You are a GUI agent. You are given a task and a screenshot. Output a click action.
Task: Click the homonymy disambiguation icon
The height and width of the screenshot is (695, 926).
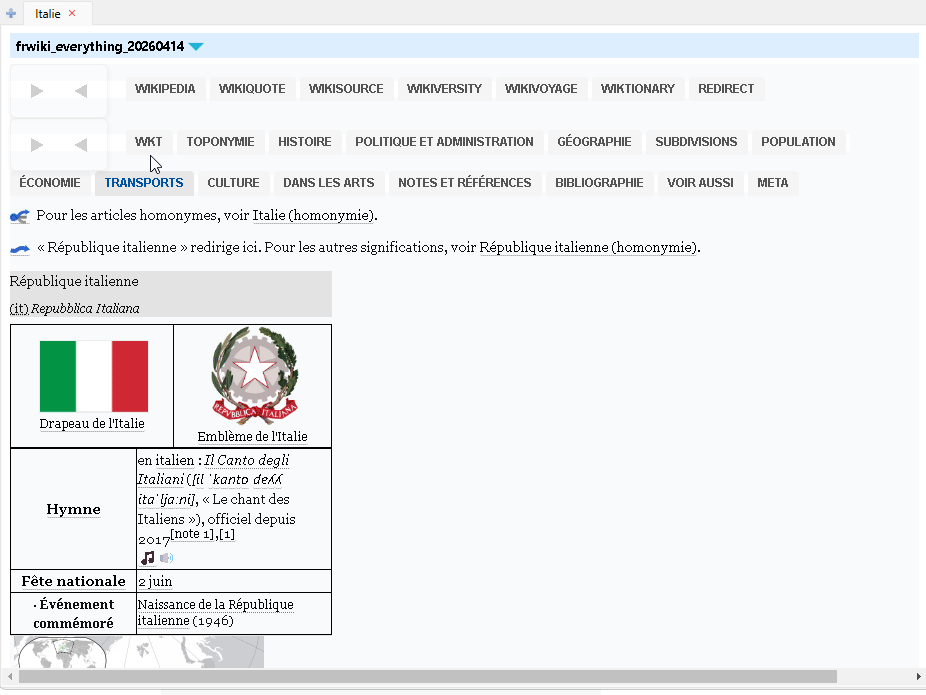(x=19, y=216)
